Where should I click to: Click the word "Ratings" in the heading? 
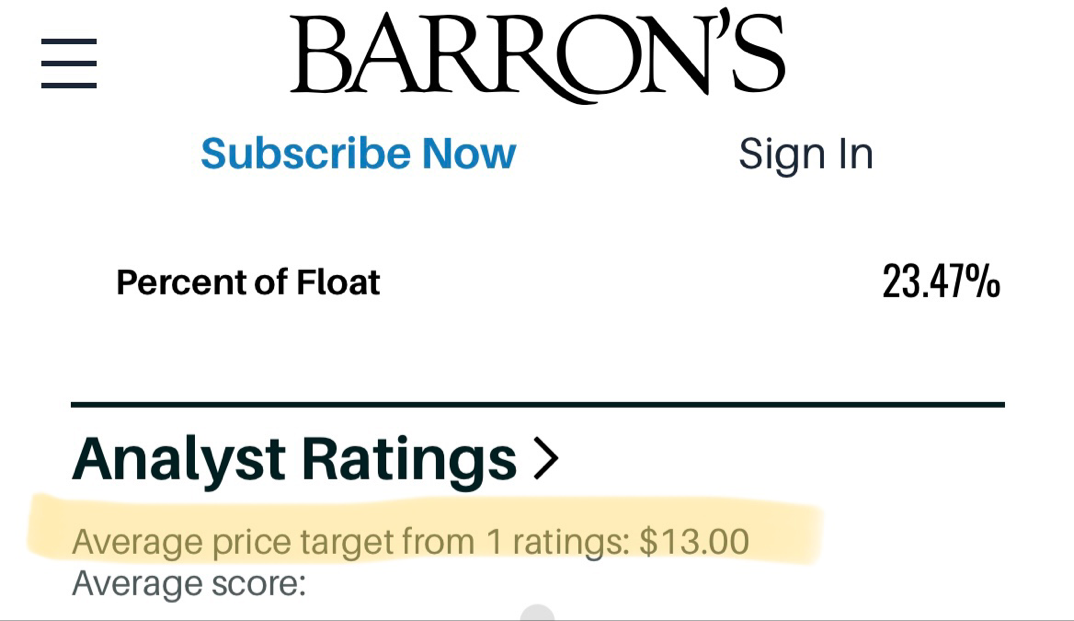click(x=409, y=459)
